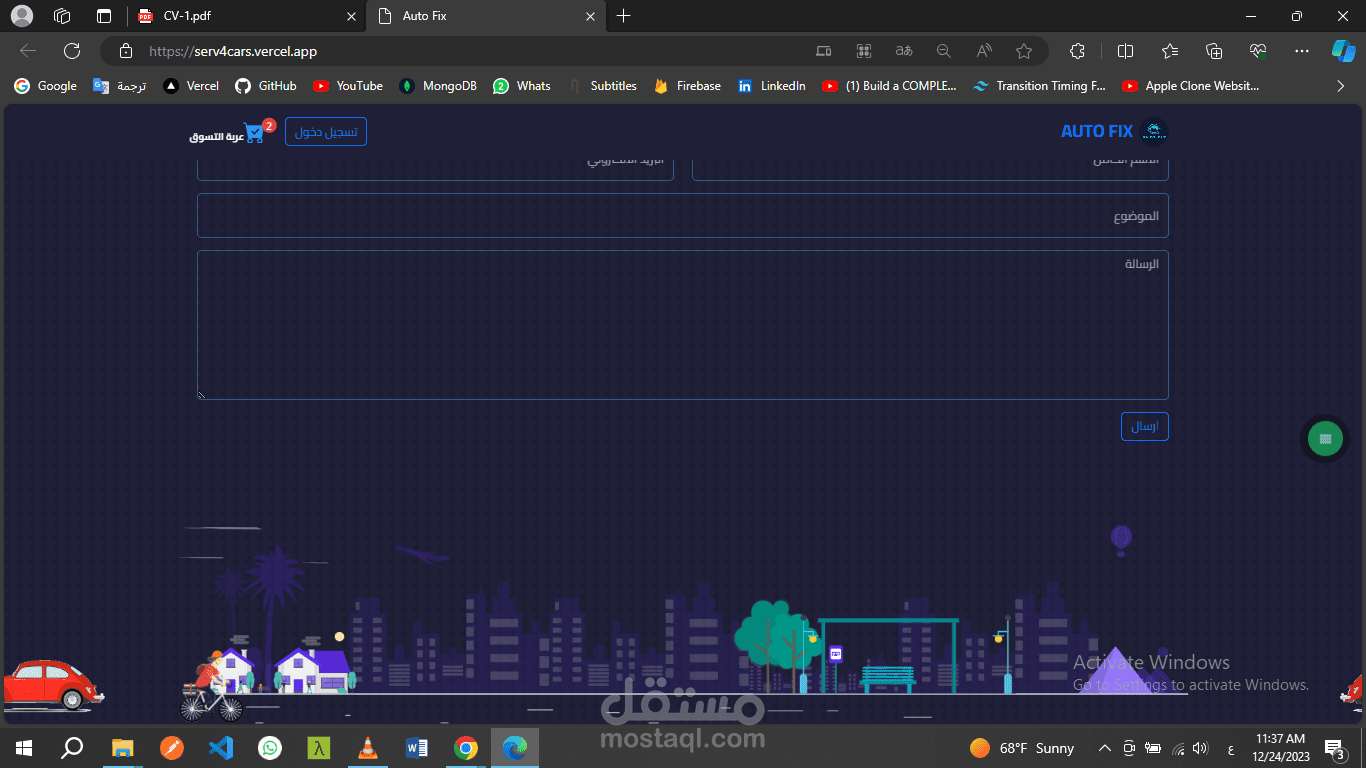The height and width of the screenshot is (768, 1366).
Task: Open Vercel bookmark
Action: [x=191, y=86]
